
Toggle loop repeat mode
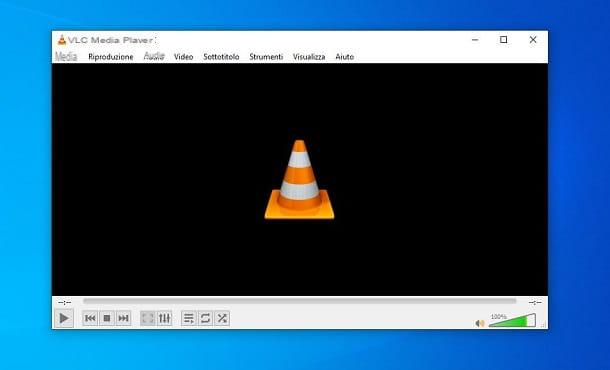[x=205, y=318]
